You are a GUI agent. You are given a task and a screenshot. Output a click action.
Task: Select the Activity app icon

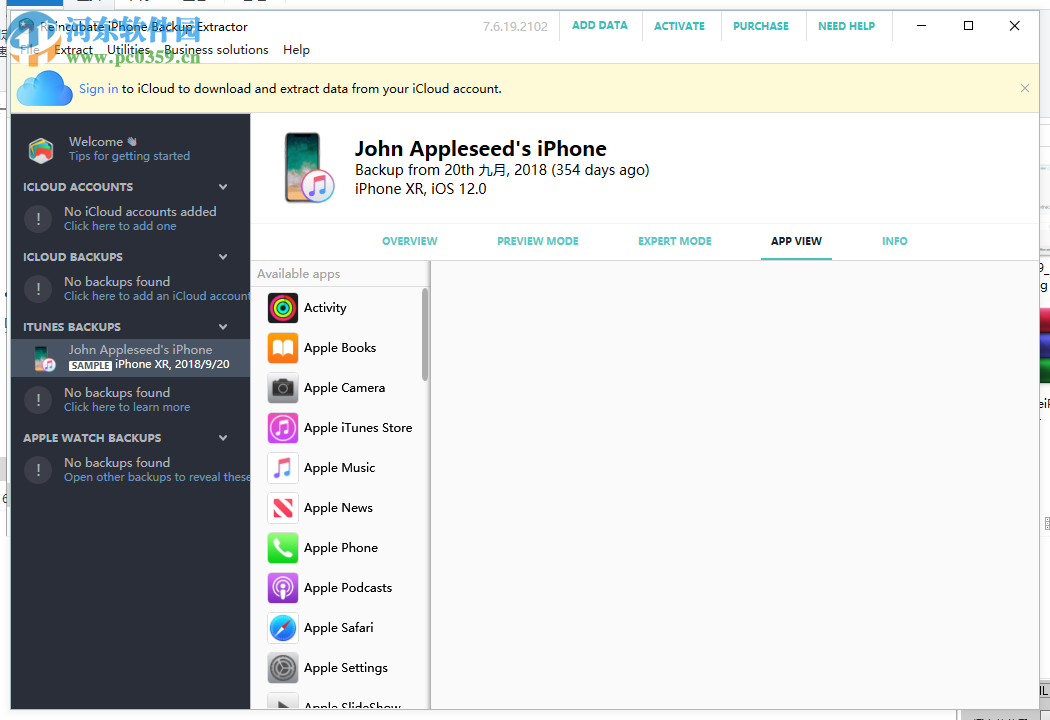(282, 308)
